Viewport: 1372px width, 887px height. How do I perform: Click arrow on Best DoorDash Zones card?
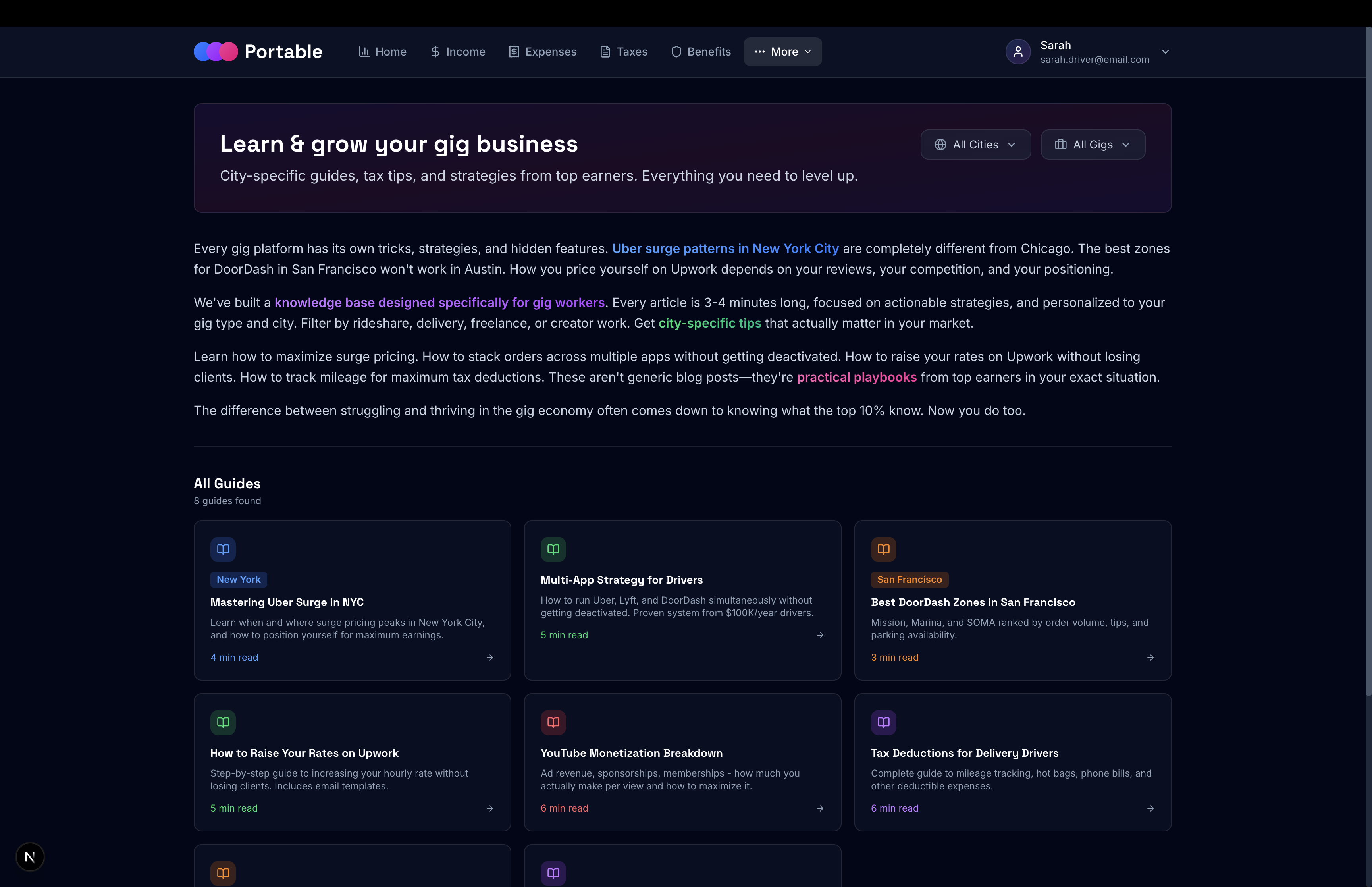click(1150, 657)
